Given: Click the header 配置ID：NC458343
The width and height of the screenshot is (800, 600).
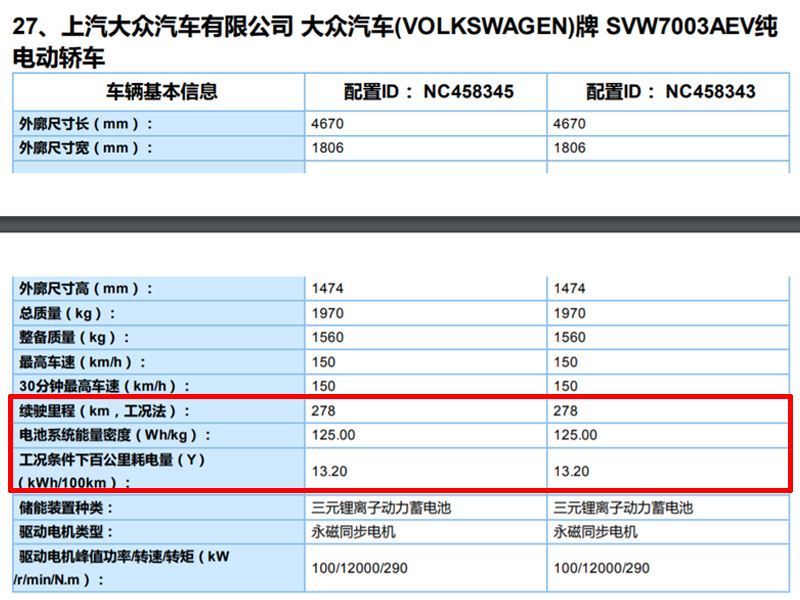Looking at the screenshot, I should (670, 92).
